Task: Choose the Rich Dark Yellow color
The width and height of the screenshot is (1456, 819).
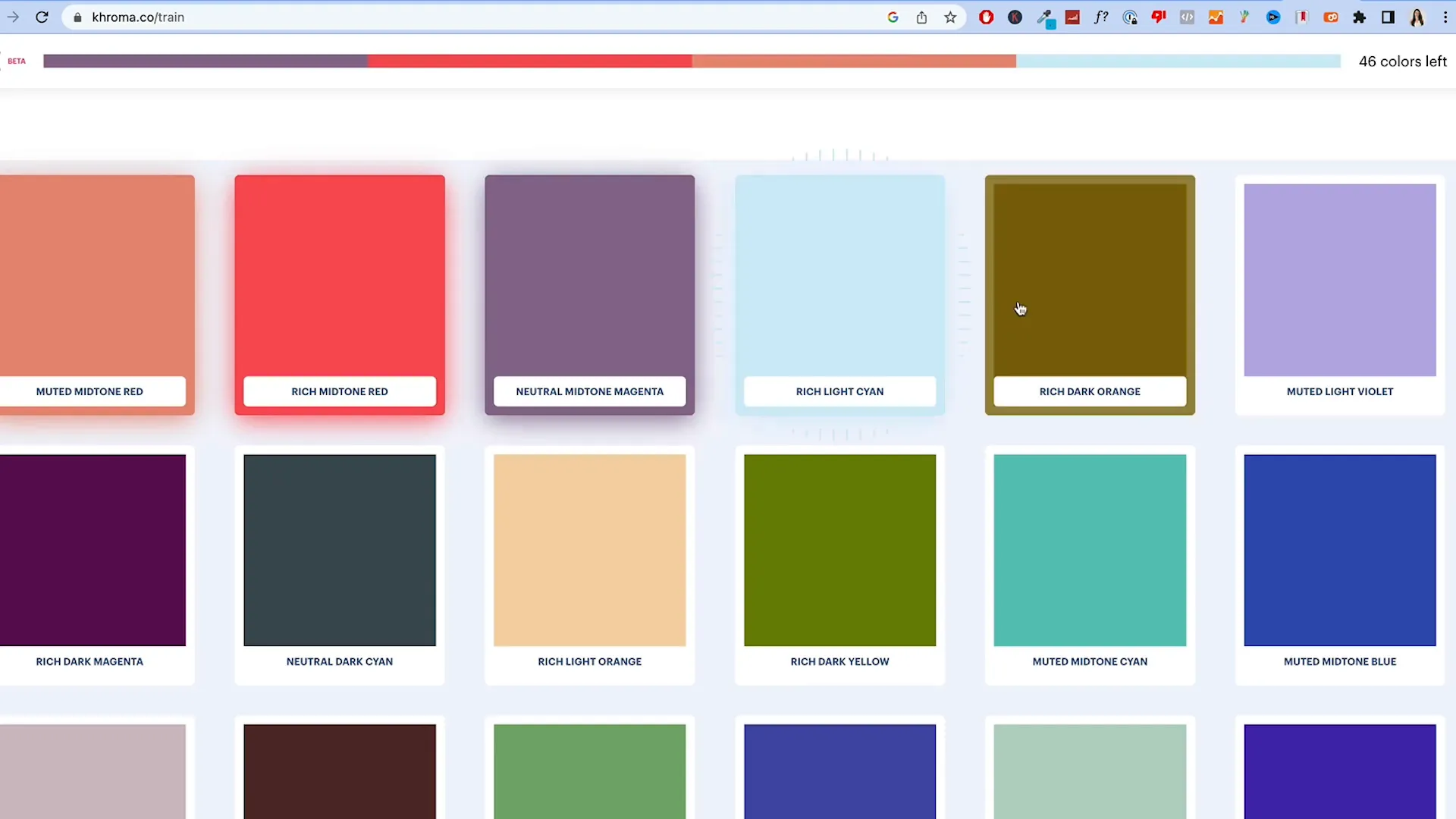Action: coord(839,550)
